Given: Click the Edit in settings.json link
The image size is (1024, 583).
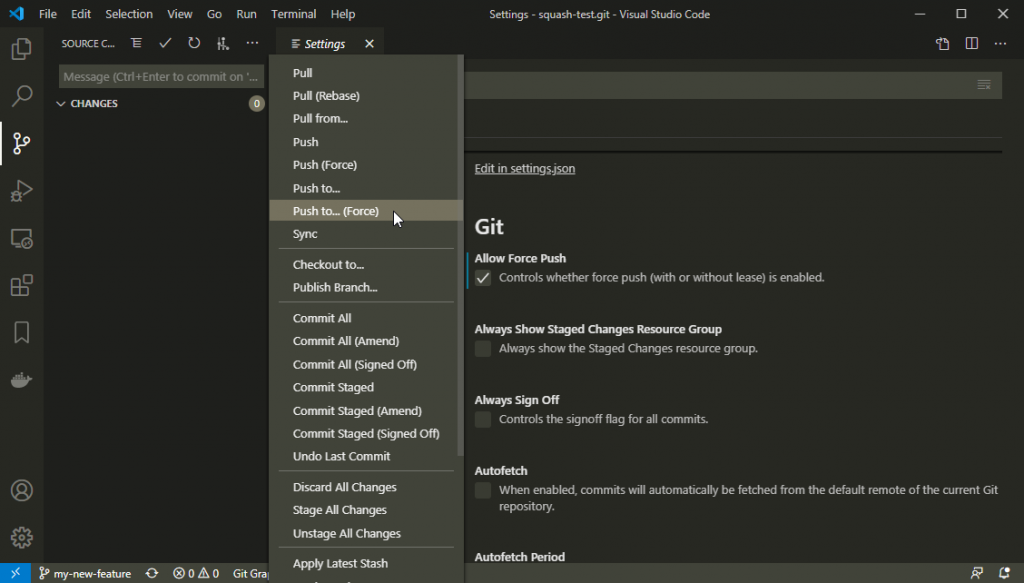Looking at the screenshot, I should [x=524, y=168].
